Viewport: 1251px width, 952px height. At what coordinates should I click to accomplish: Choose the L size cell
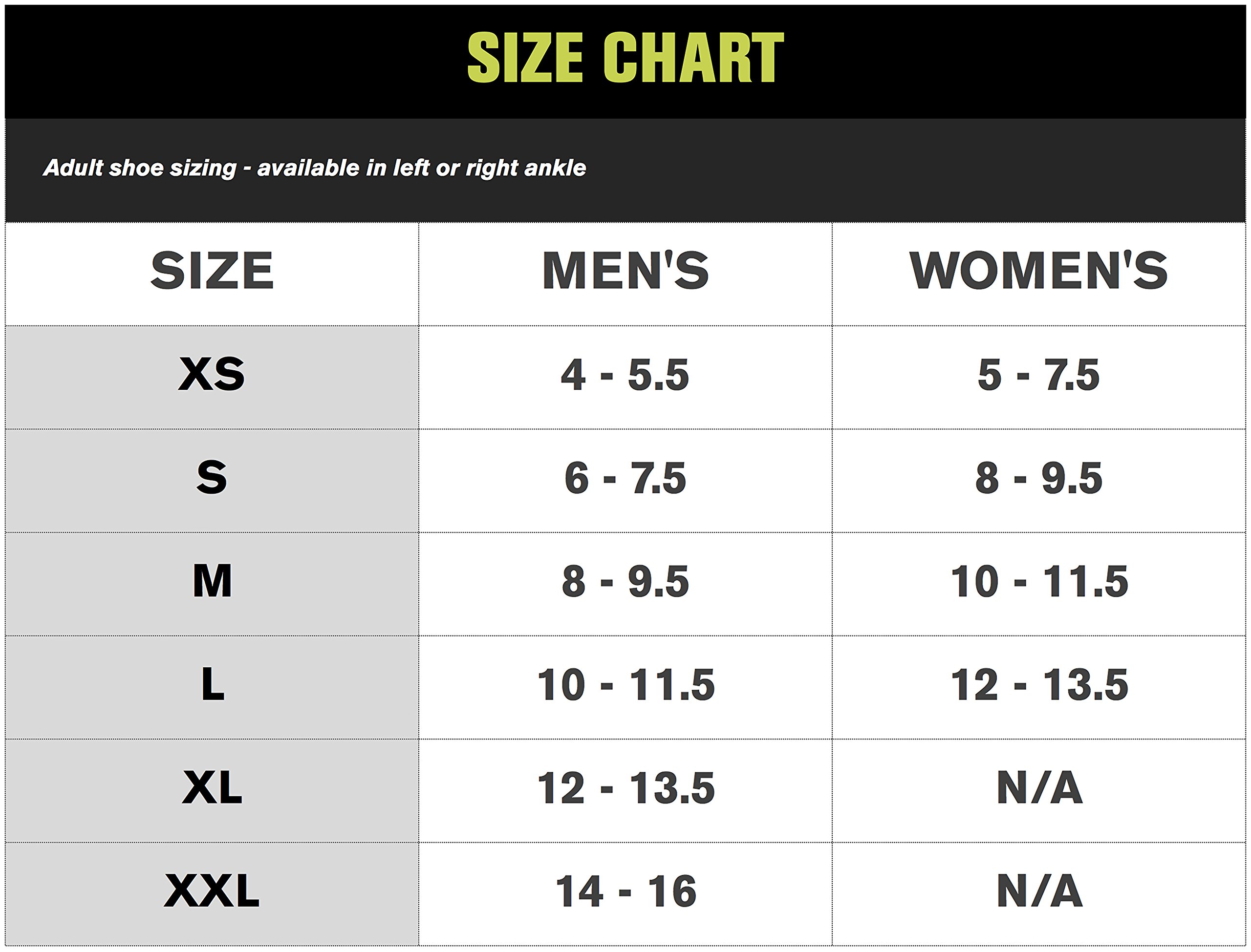[x=212, y=684]
